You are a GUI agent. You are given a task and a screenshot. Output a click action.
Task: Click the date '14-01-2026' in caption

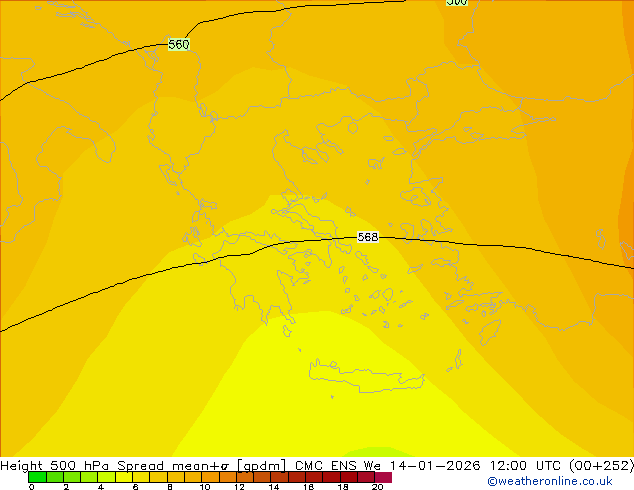[435, 466]
